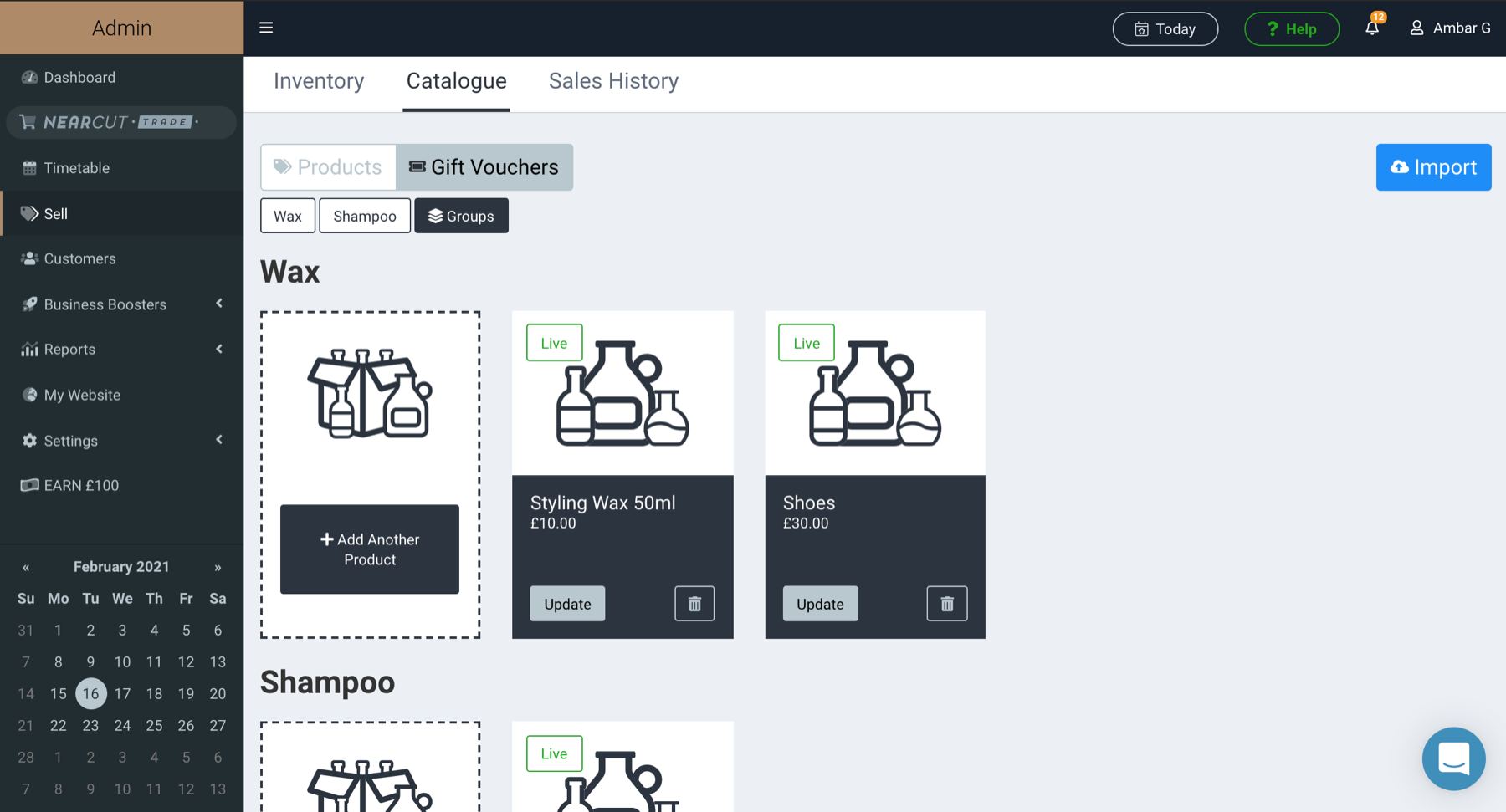Select February 22 in calendar

(58, 725)
